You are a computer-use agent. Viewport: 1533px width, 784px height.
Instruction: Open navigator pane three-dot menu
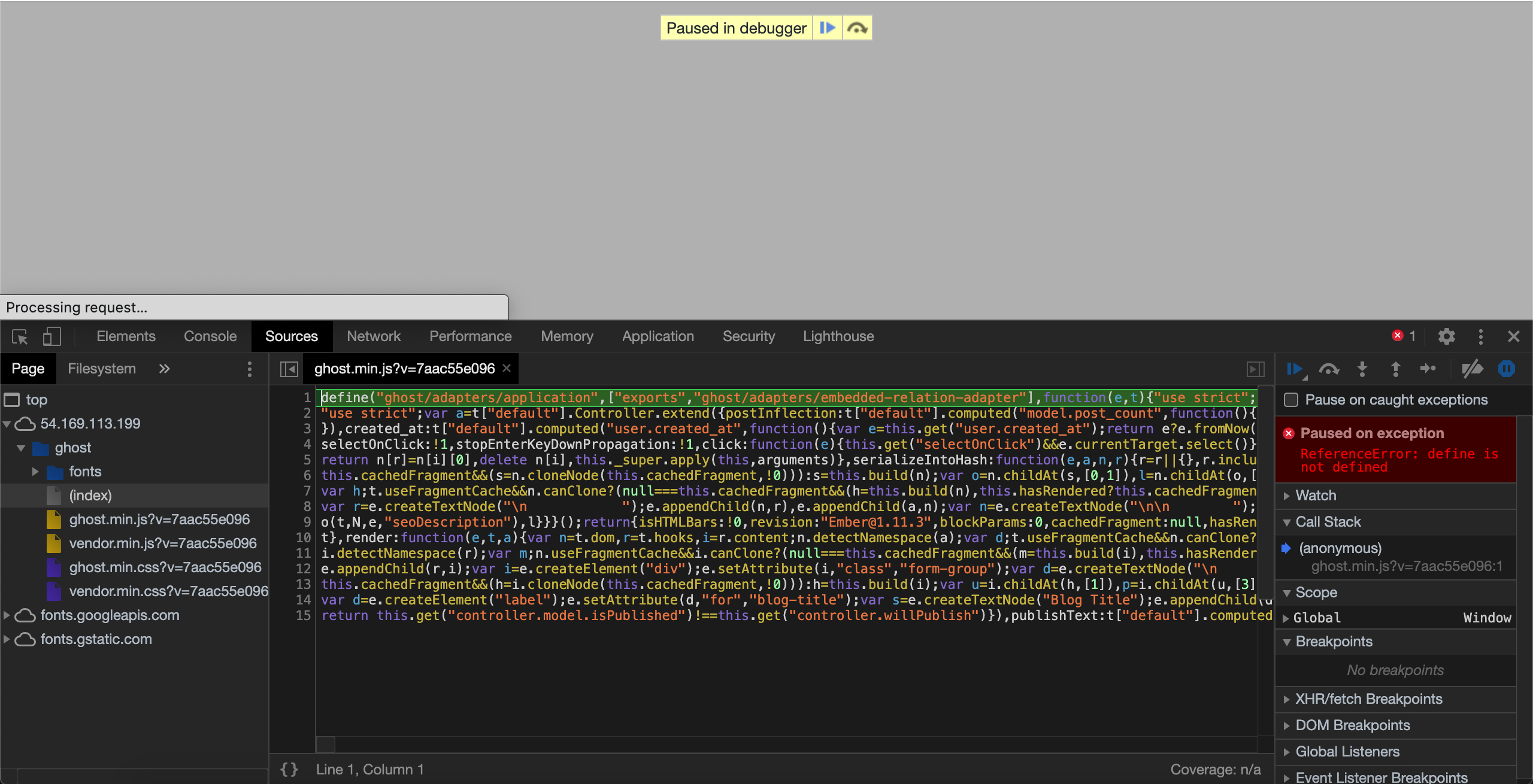click(250, 369)
